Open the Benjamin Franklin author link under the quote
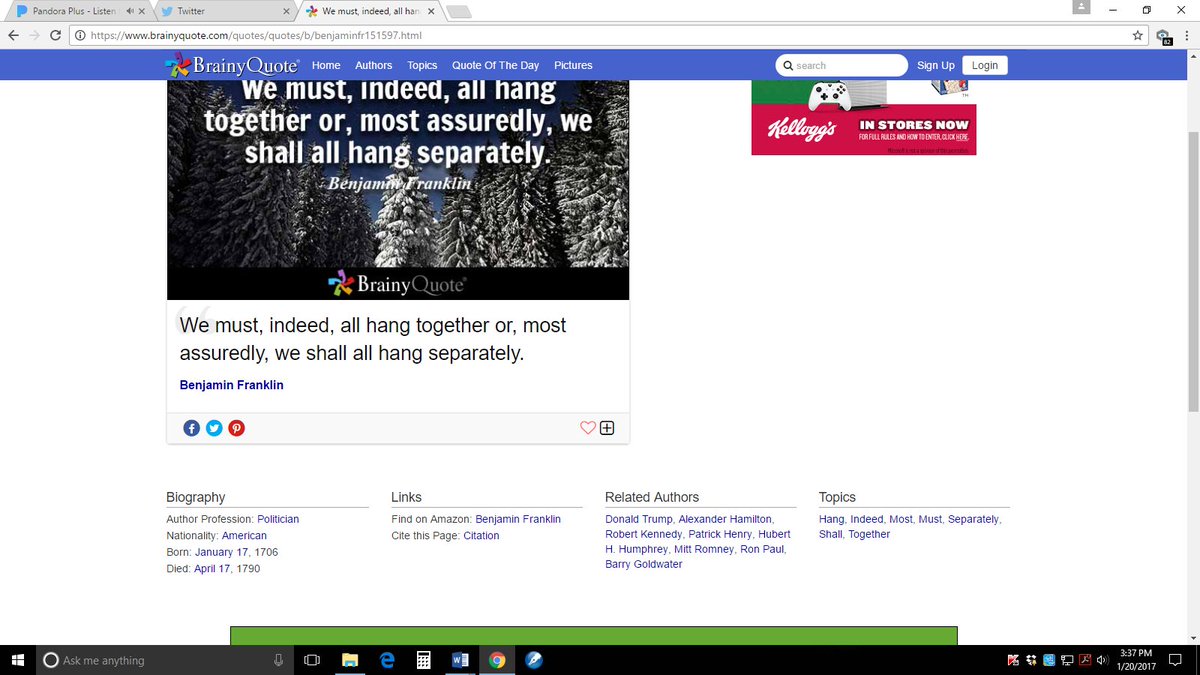 pyautogui.click(x=232, y=385)
